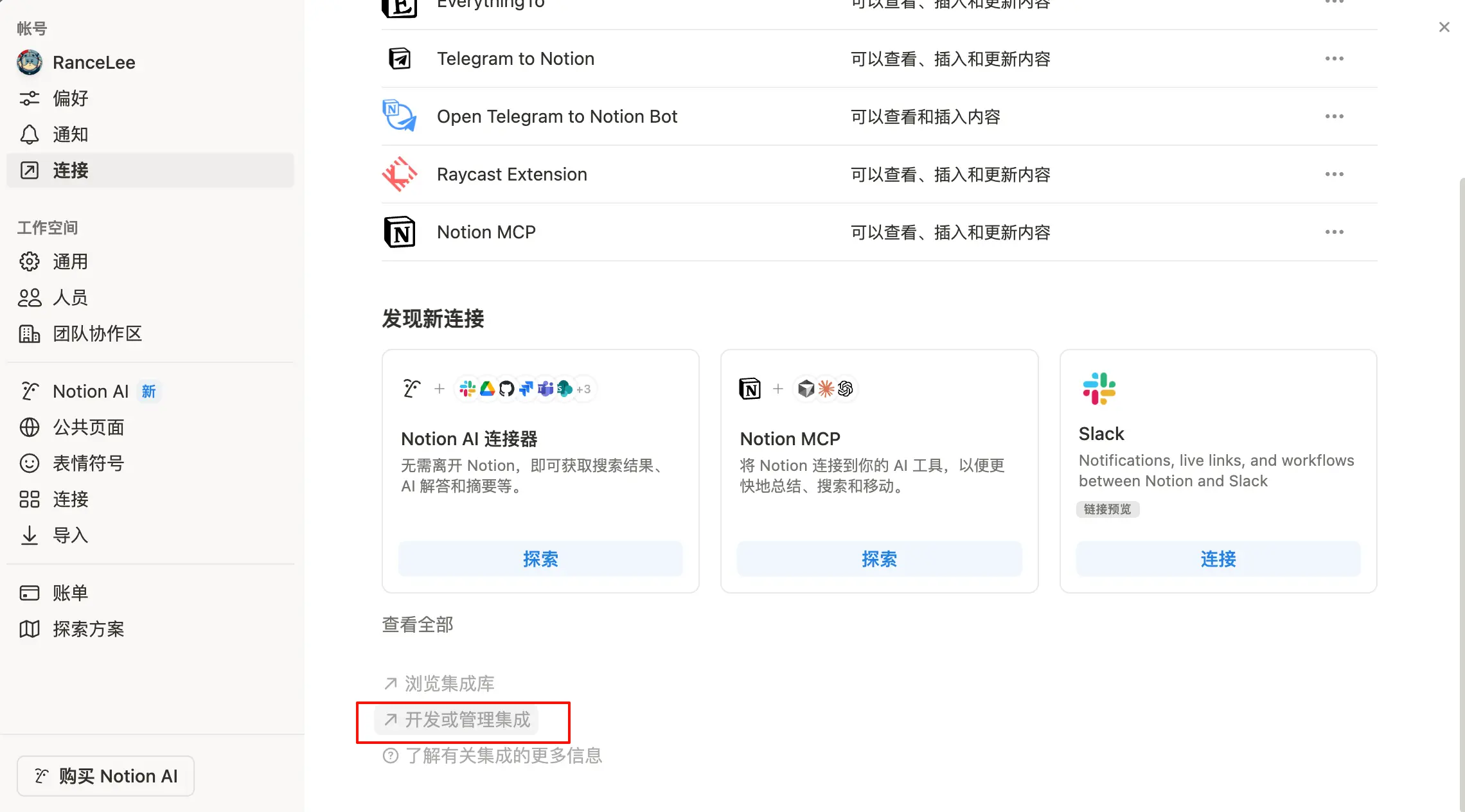Go to 账单 billing section
The image size is (1465, 812).
pos(70,593)
